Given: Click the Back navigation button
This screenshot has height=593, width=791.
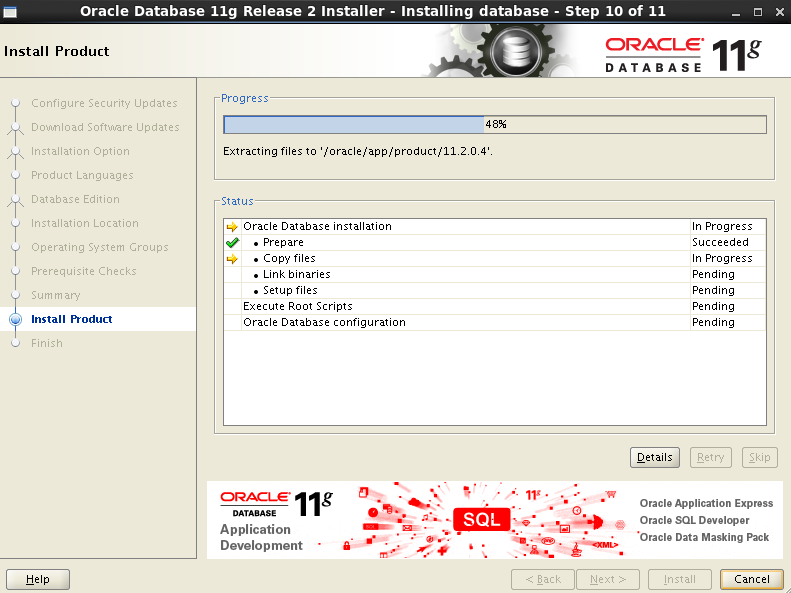Looking at the screenshot, I should [543, 579].
